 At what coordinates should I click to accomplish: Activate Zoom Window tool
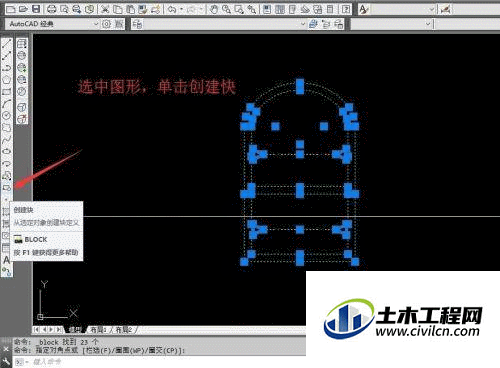coord(239,9)
